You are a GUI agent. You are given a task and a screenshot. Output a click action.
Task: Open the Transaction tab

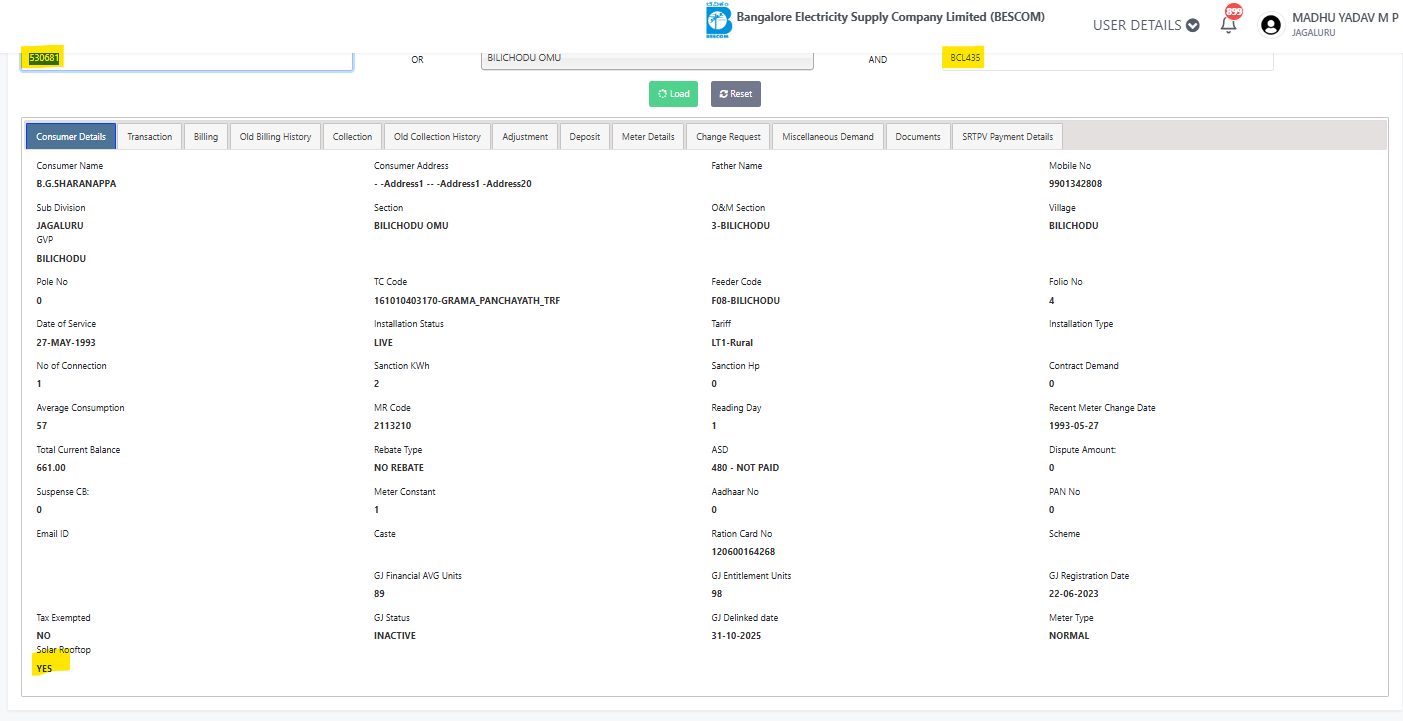pos(150,137)
